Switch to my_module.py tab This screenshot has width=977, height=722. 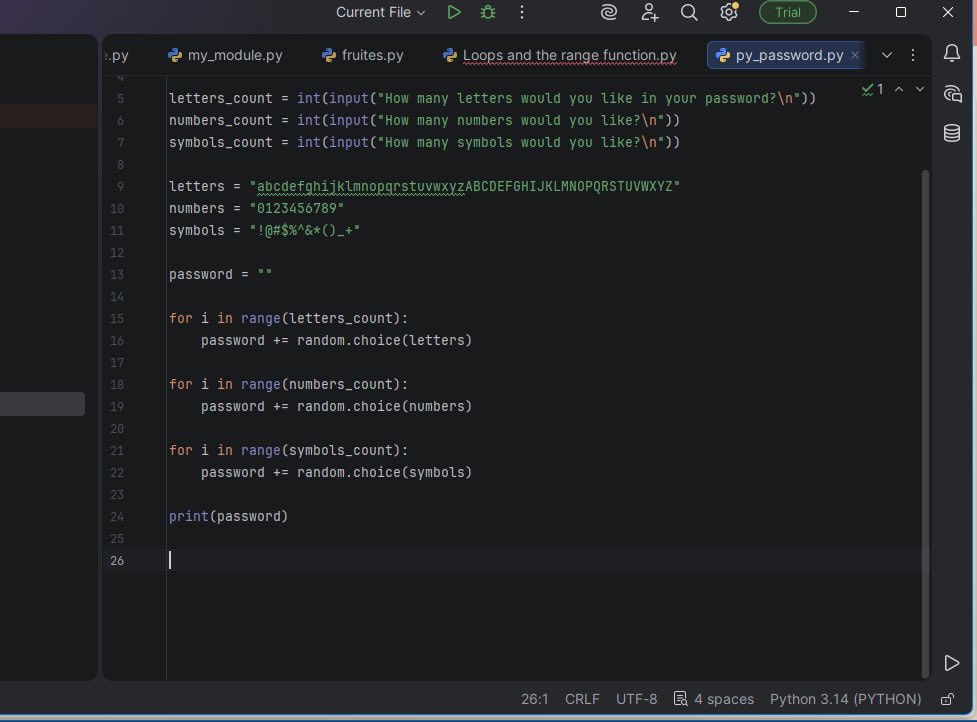click(225, 55)
